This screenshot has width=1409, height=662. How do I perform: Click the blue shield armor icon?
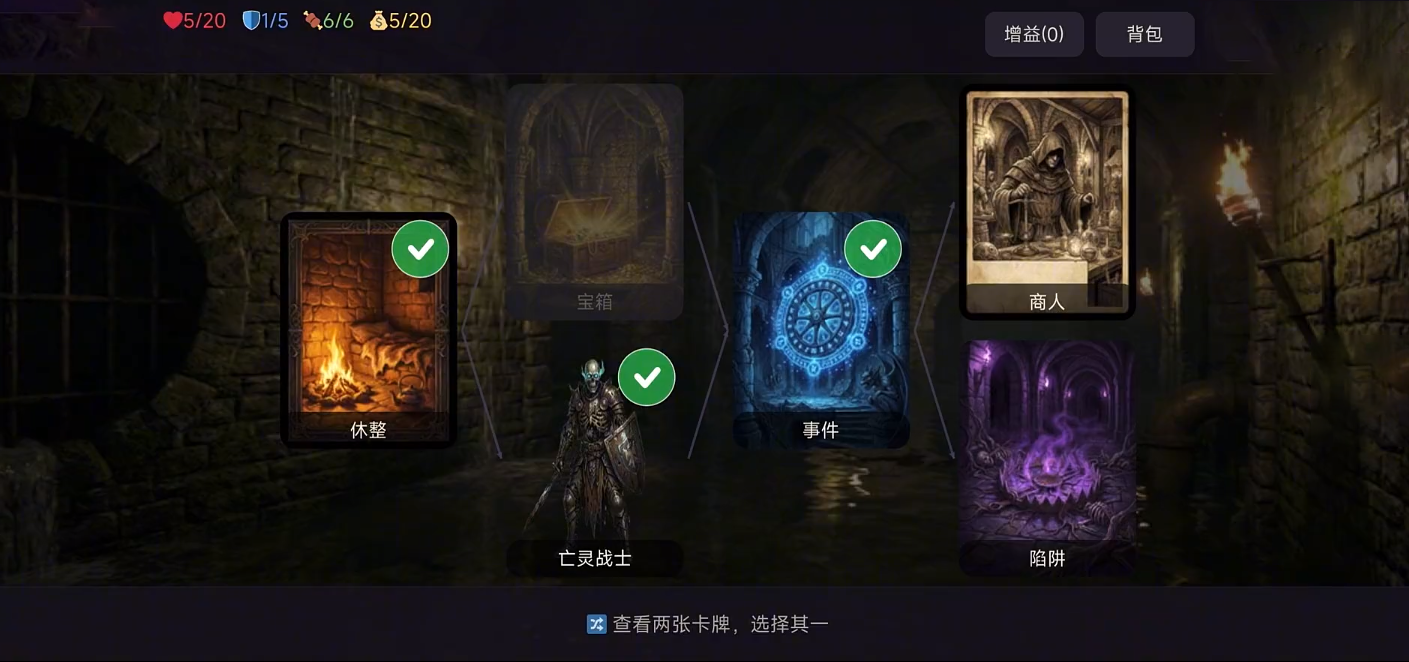click(251, 21)
